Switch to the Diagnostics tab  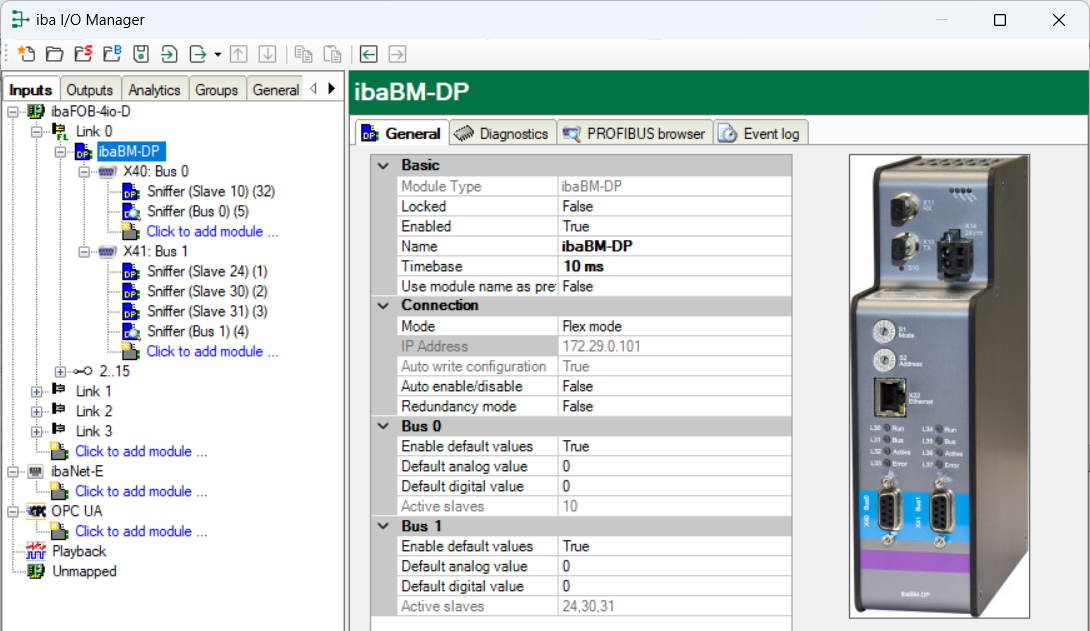click(501, 133)
